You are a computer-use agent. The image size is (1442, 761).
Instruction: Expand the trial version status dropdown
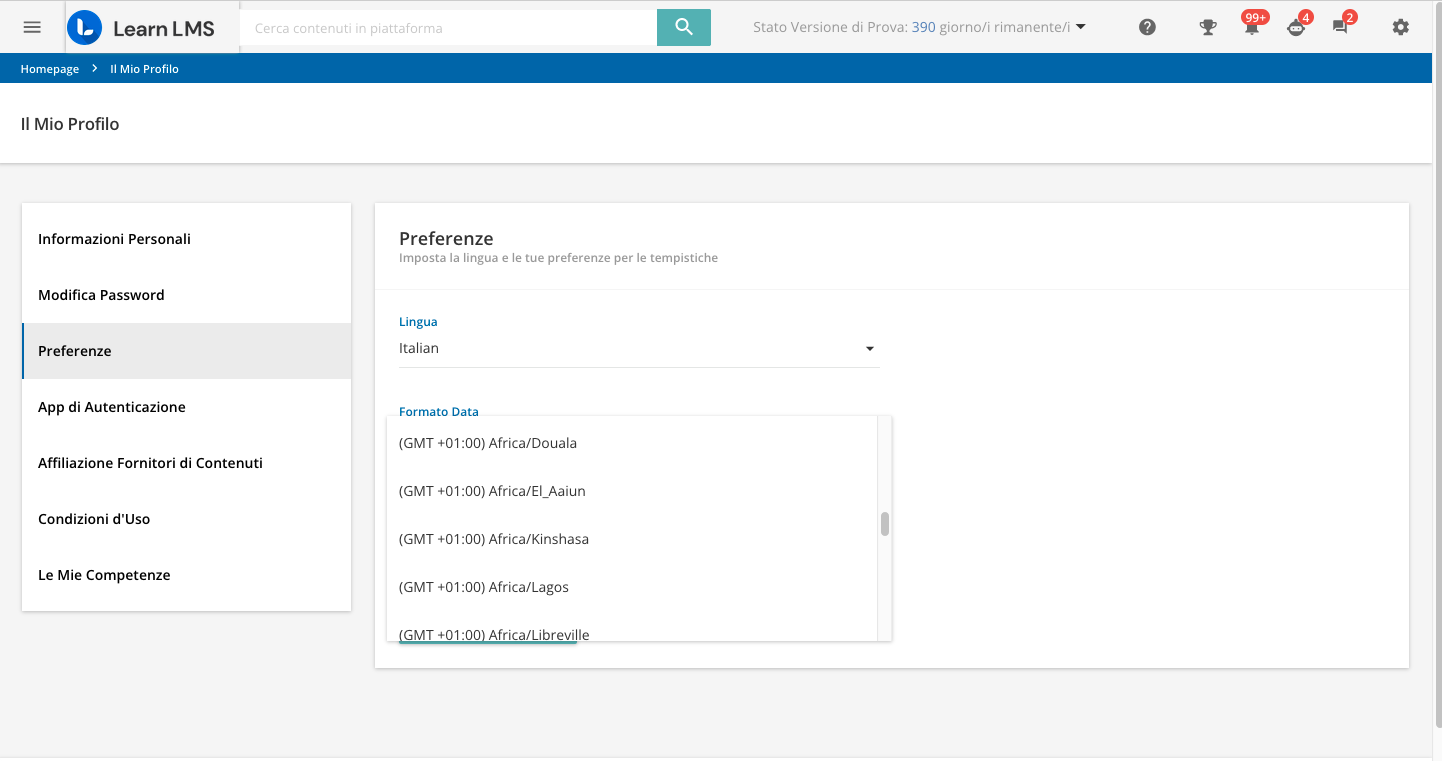point(919,28)
